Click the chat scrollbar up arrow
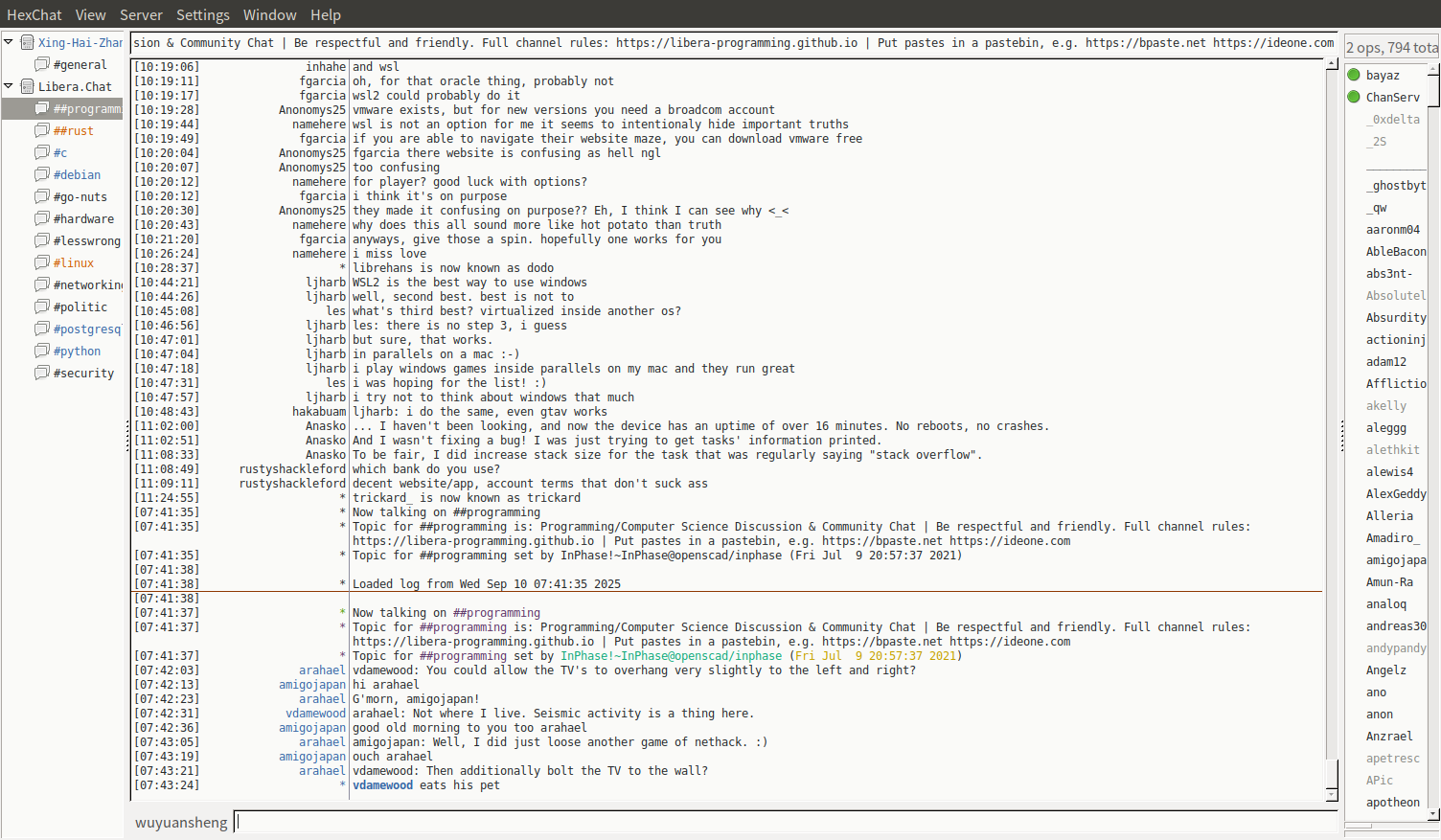 tap(1332, 64)
